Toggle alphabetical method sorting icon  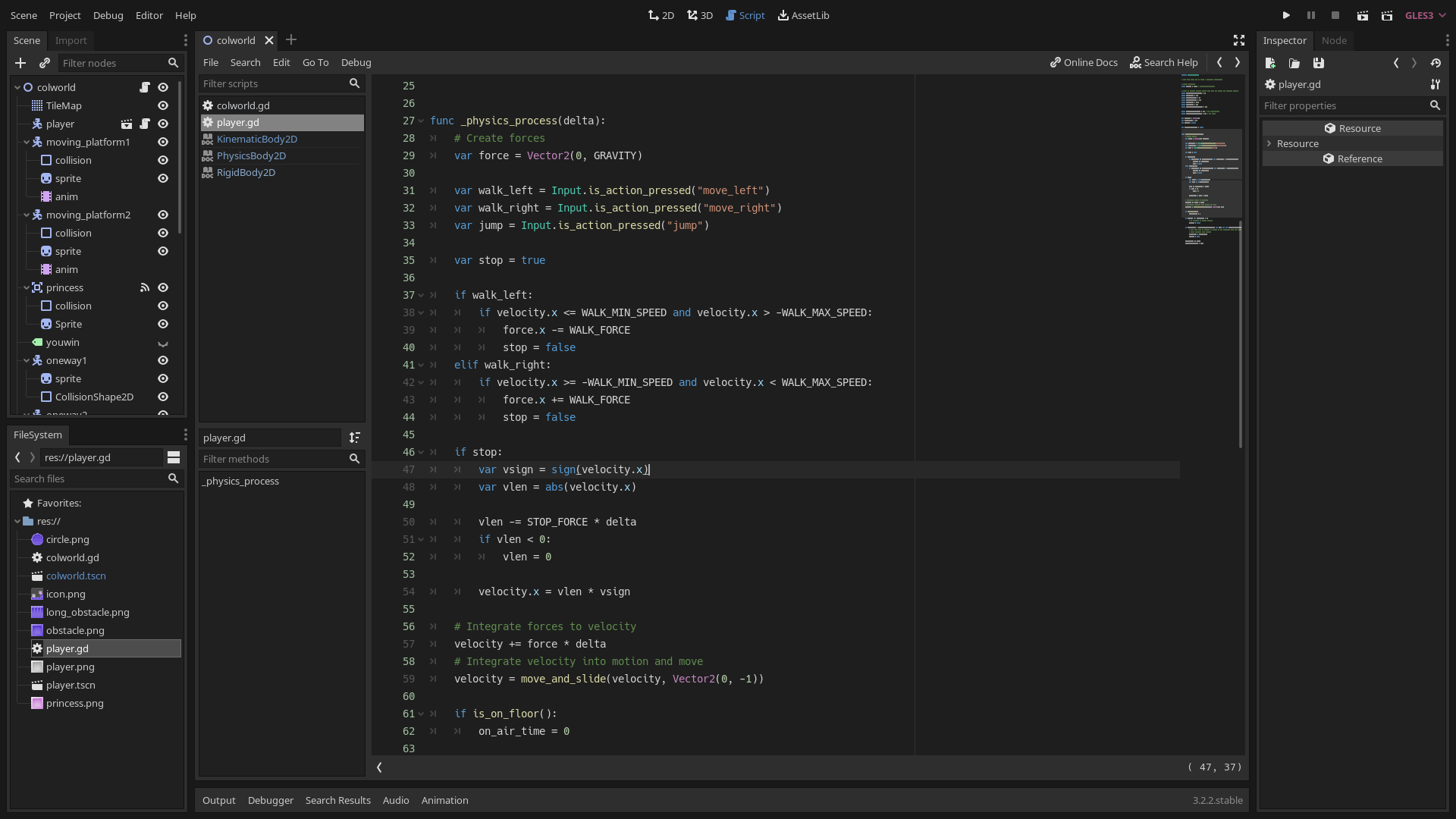pos(354,438)
